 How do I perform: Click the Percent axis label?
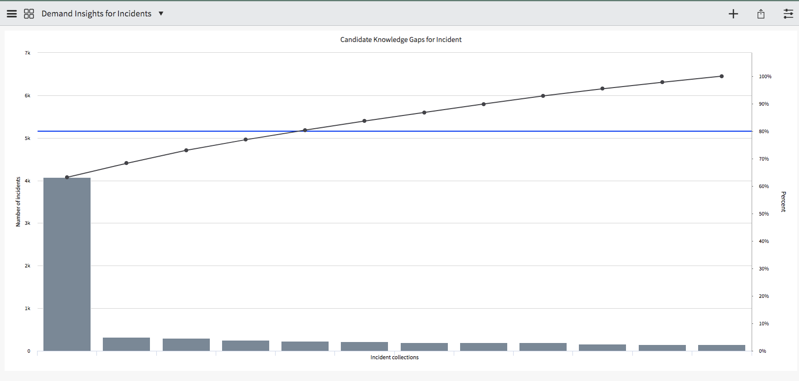pos(784,202)
